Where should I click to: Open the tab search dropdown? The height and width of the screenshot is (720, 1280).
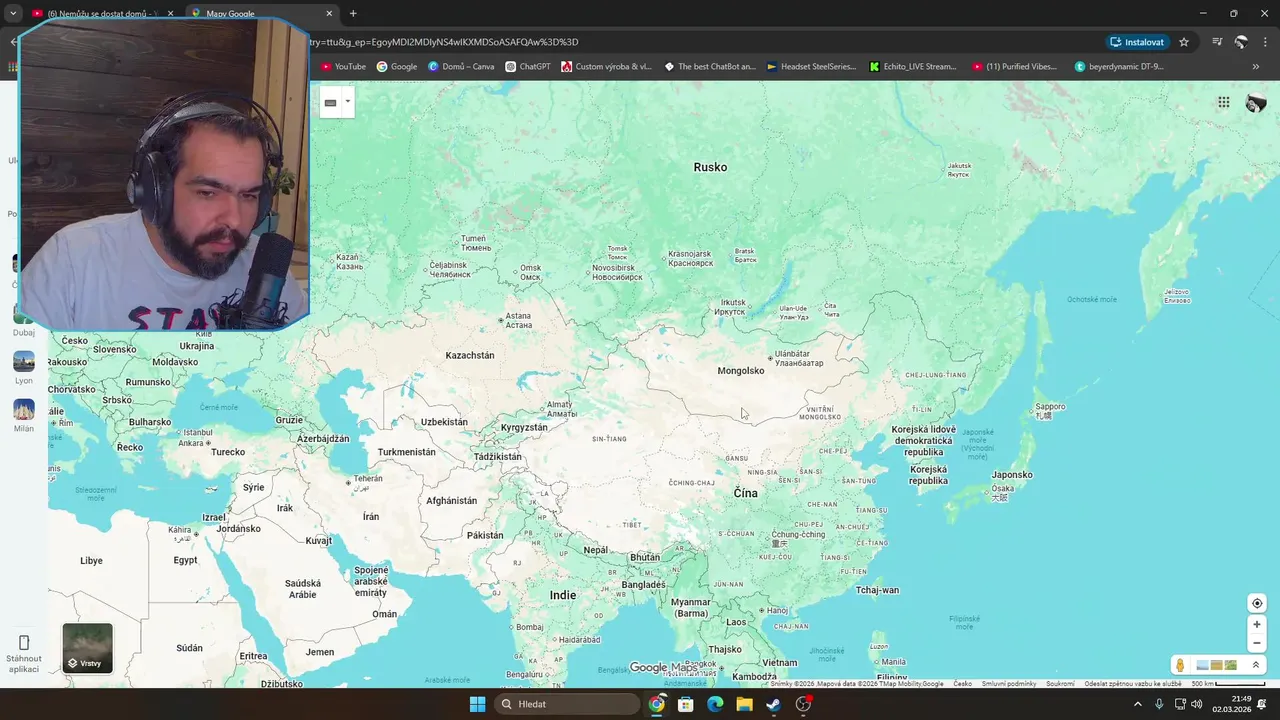pyautogui.click(x=13, y=14)
